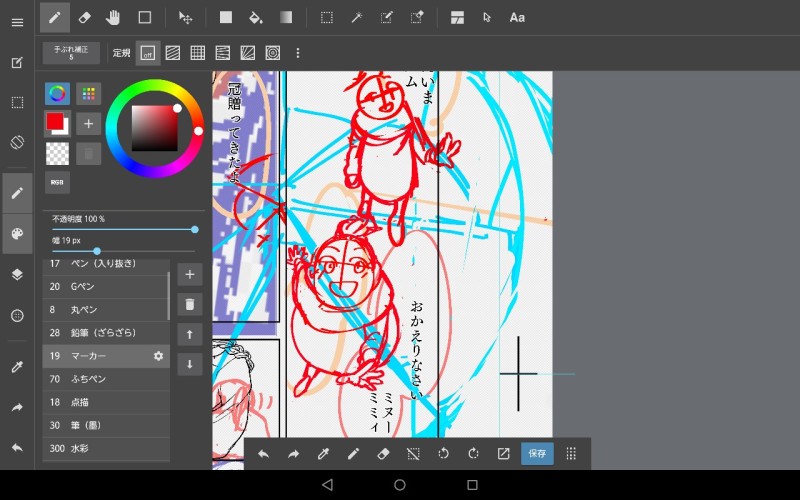Enable grid snap ruler
This screenshot has width=800, height=500.
(198, 53)
